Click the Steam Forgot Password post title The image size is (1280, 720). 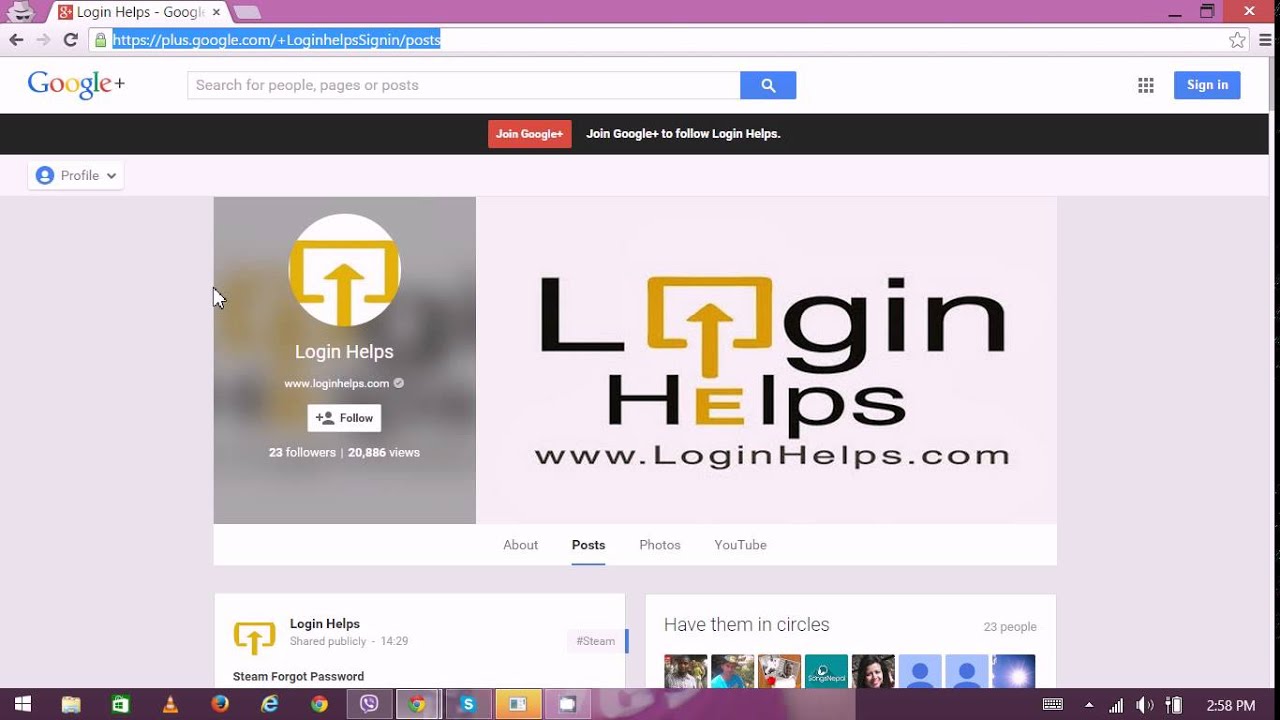(x=298, y=677)
